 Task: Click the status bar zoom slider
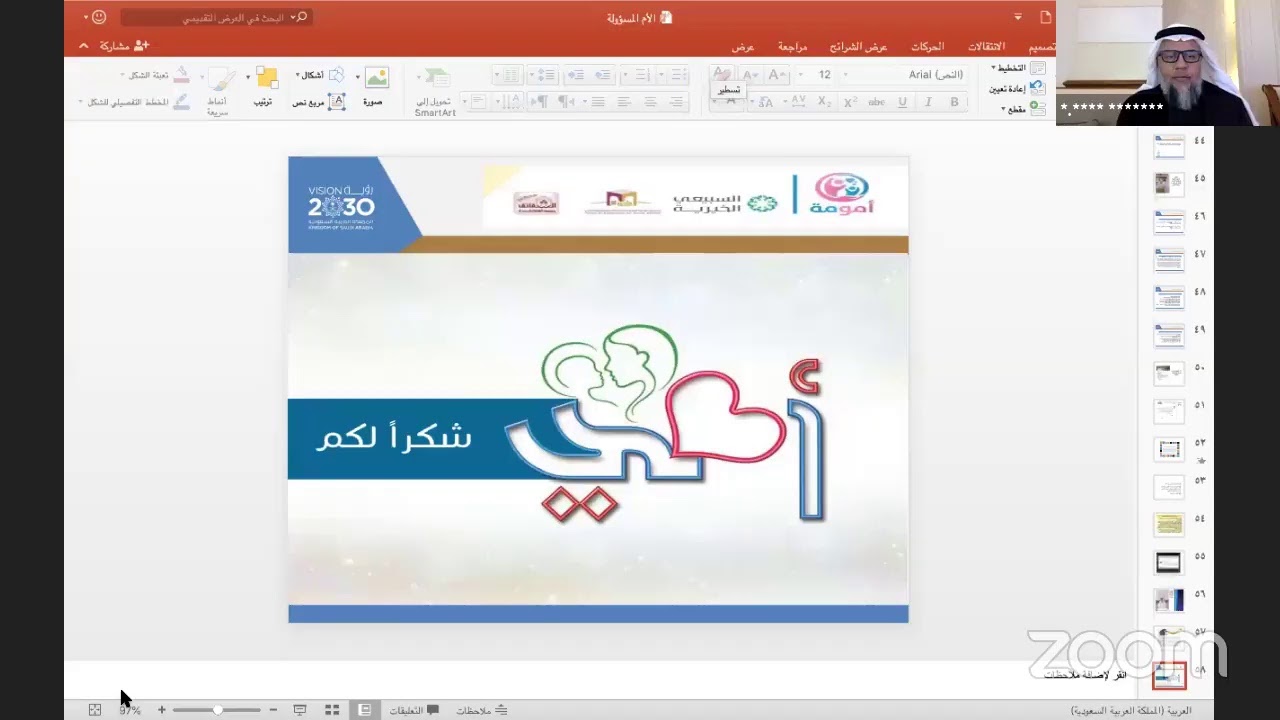point(217,710)
